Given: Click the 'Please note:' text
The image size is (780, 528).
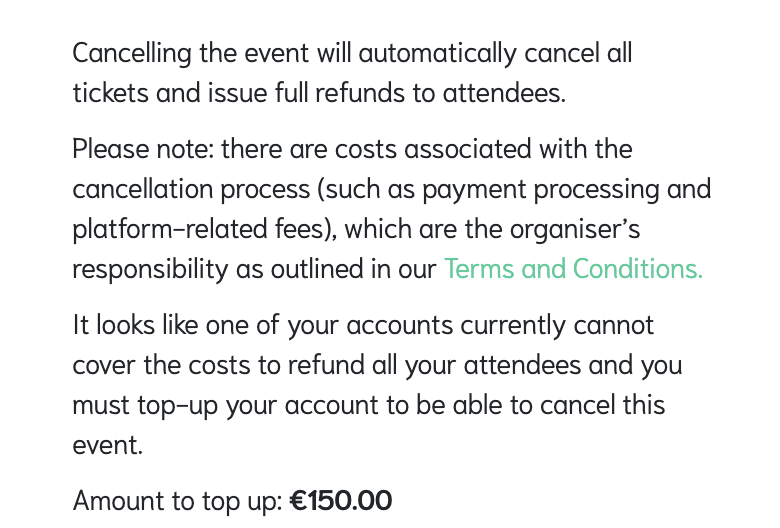Looking at the screenshot, I should coord(143,149).
